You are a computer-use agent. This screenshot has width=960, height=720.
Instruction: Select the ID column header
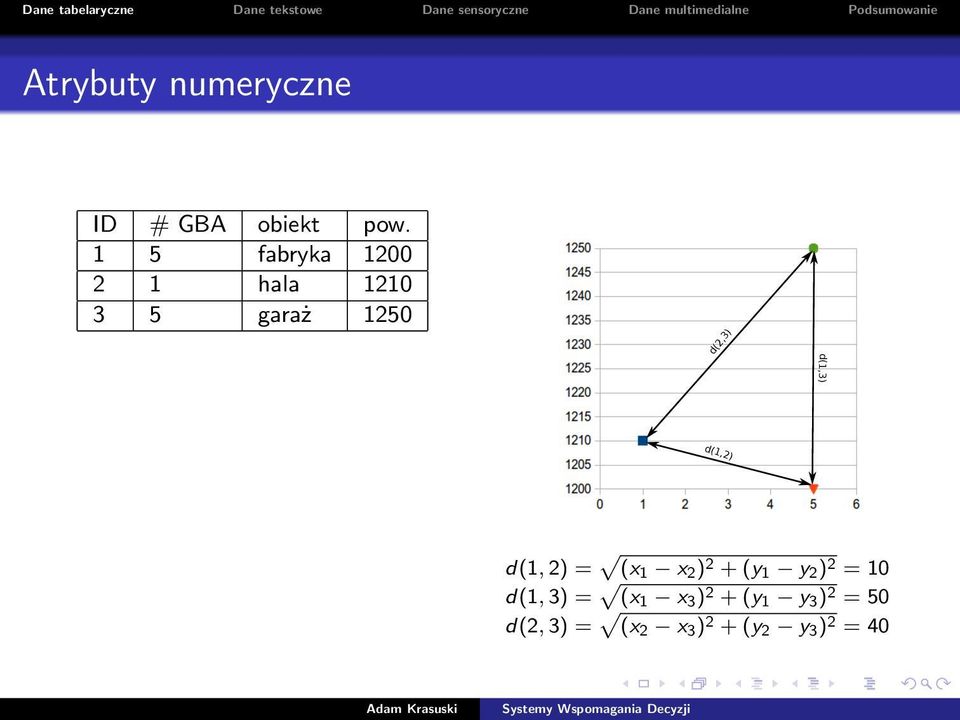pyautogui.click(x=105, y=225)
